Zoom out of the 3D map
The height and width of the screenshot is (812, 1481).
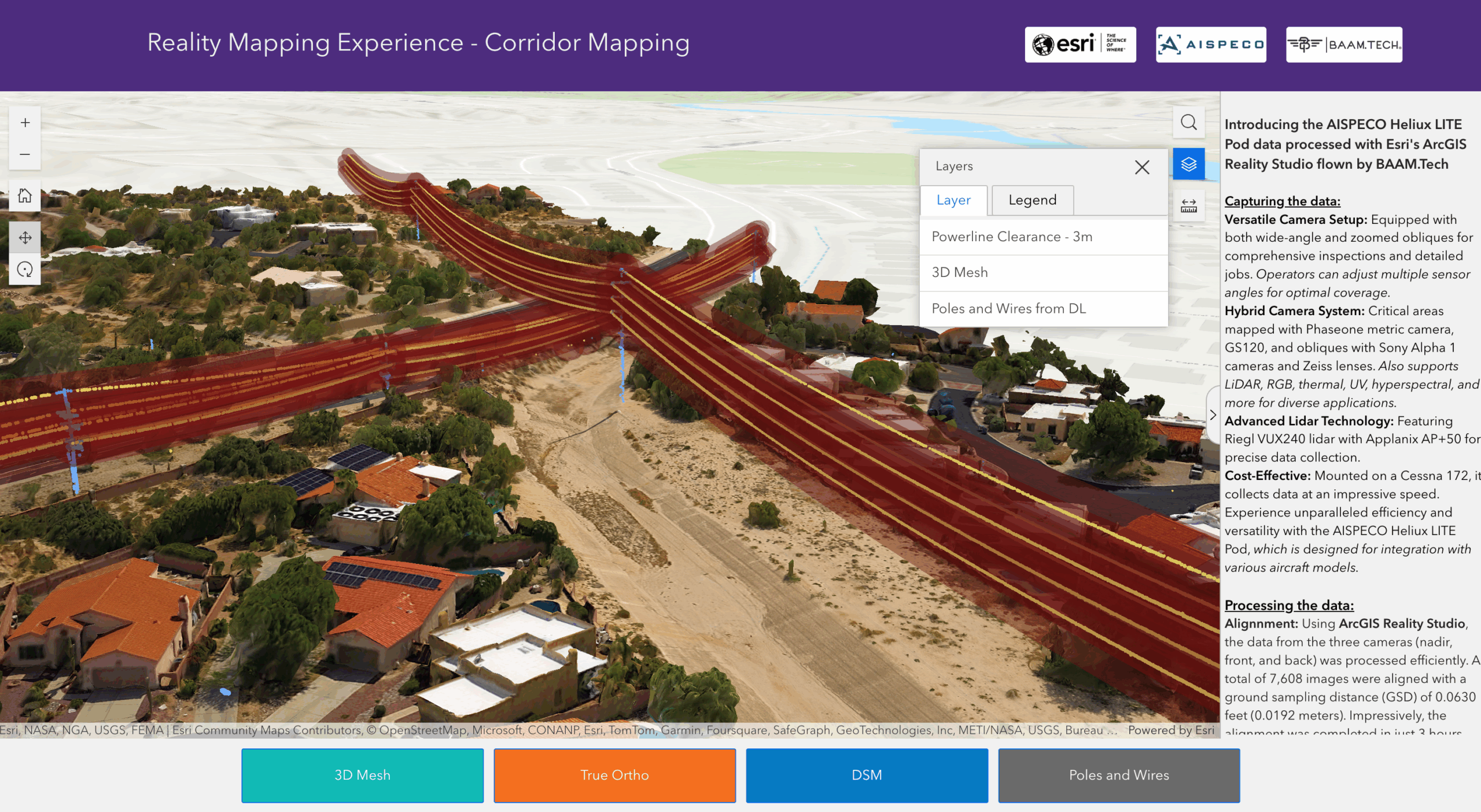tap(25, 154)
